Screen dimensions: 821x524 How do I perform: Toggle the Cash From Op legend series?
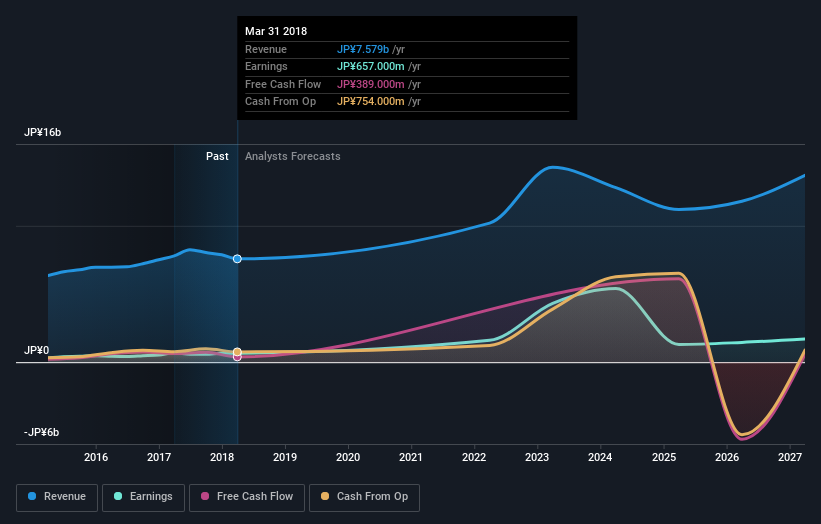point(364,497)
